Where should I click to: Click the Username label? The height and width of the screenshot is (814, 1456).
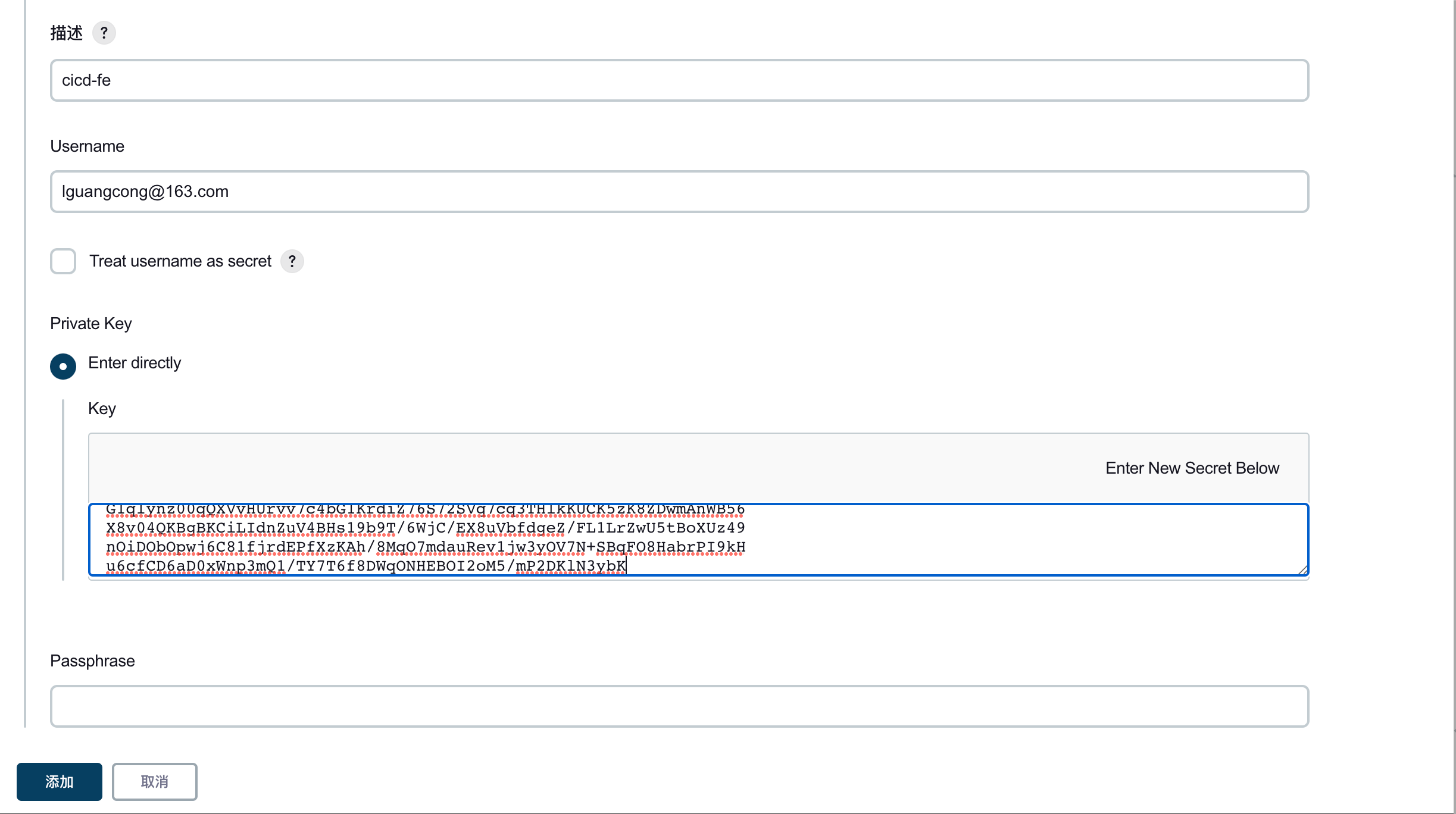[x=87, y=146]
